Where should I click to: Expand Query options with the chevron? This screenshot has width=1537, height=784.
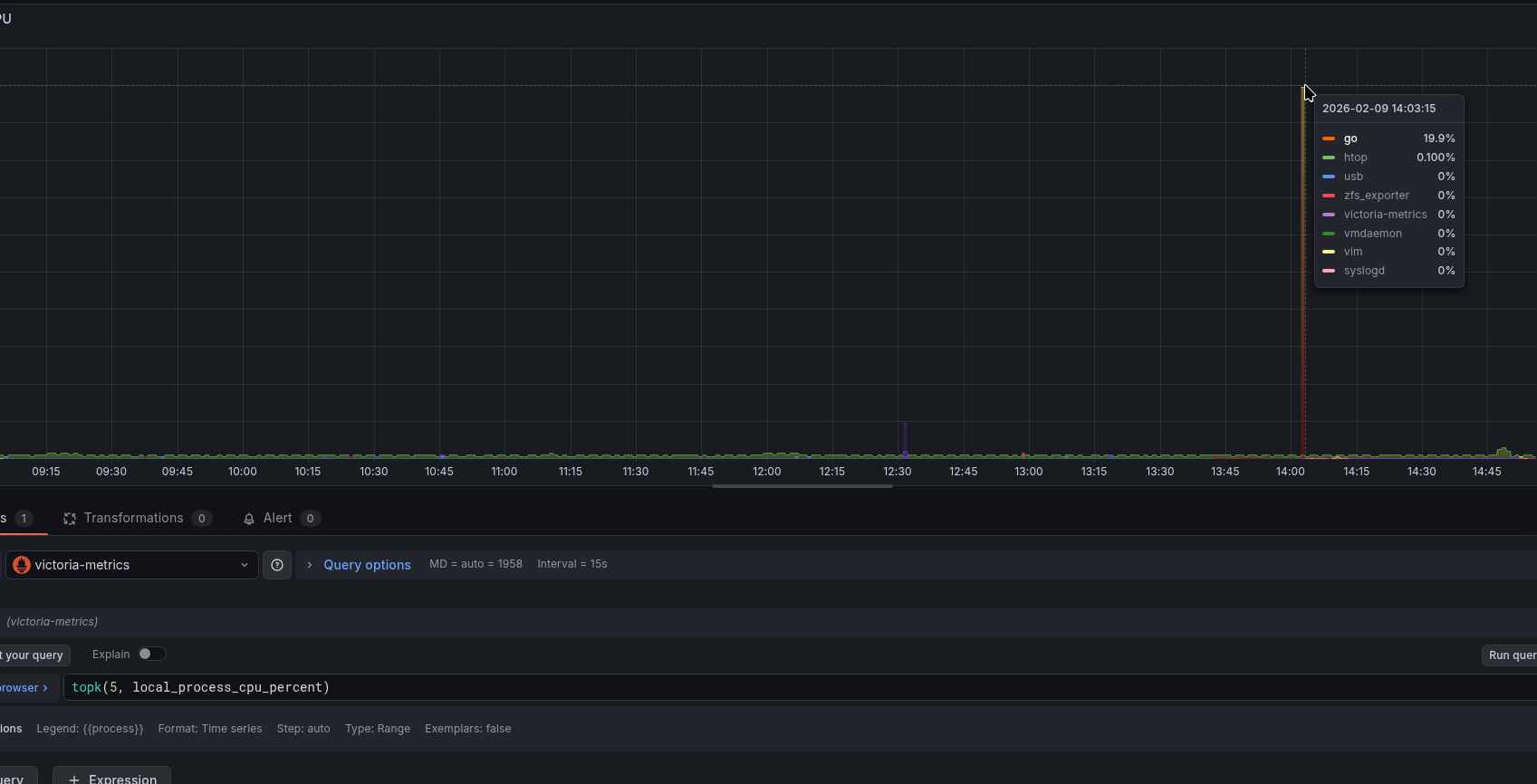click(310, 565)
